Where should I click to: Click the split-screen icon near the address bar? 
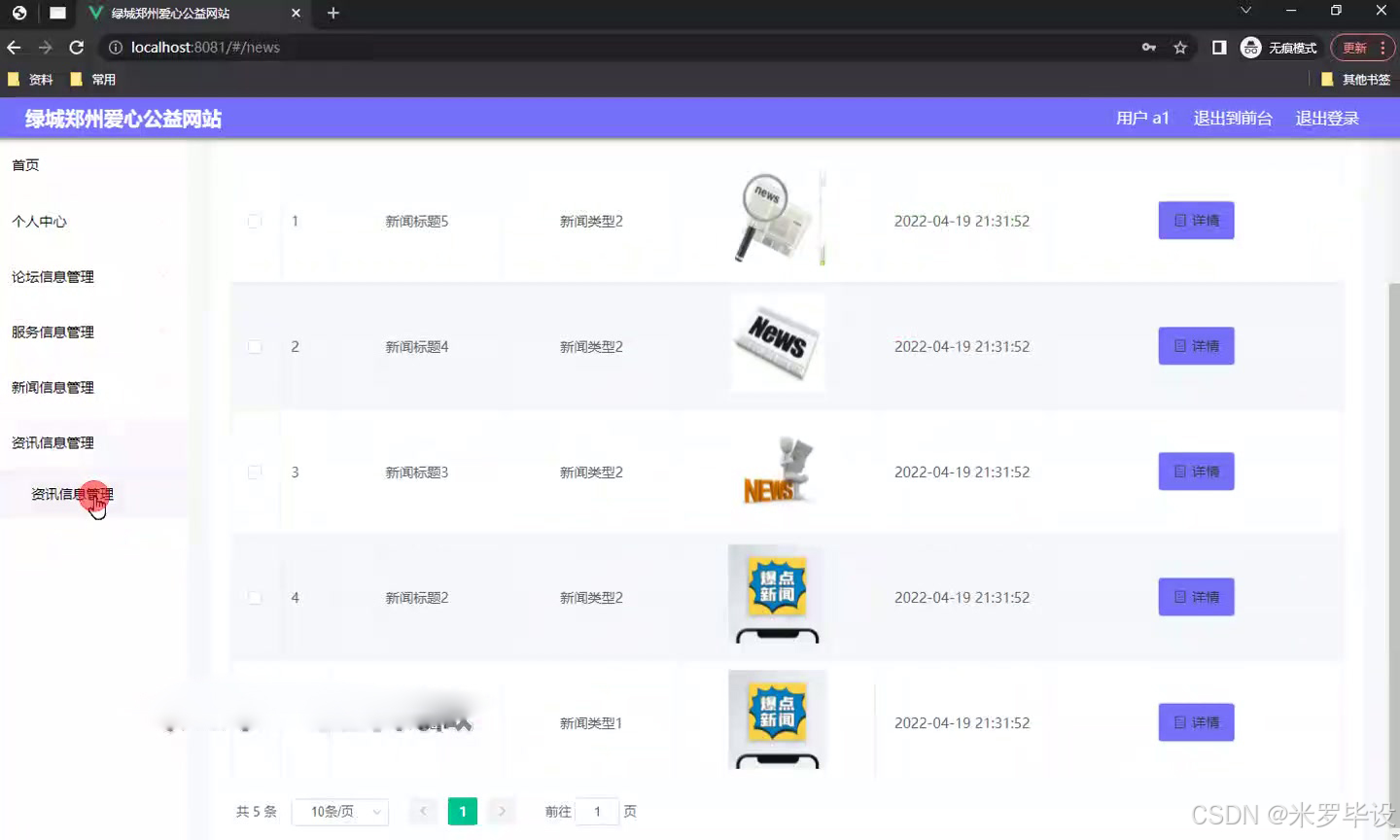coord(1218,47)
